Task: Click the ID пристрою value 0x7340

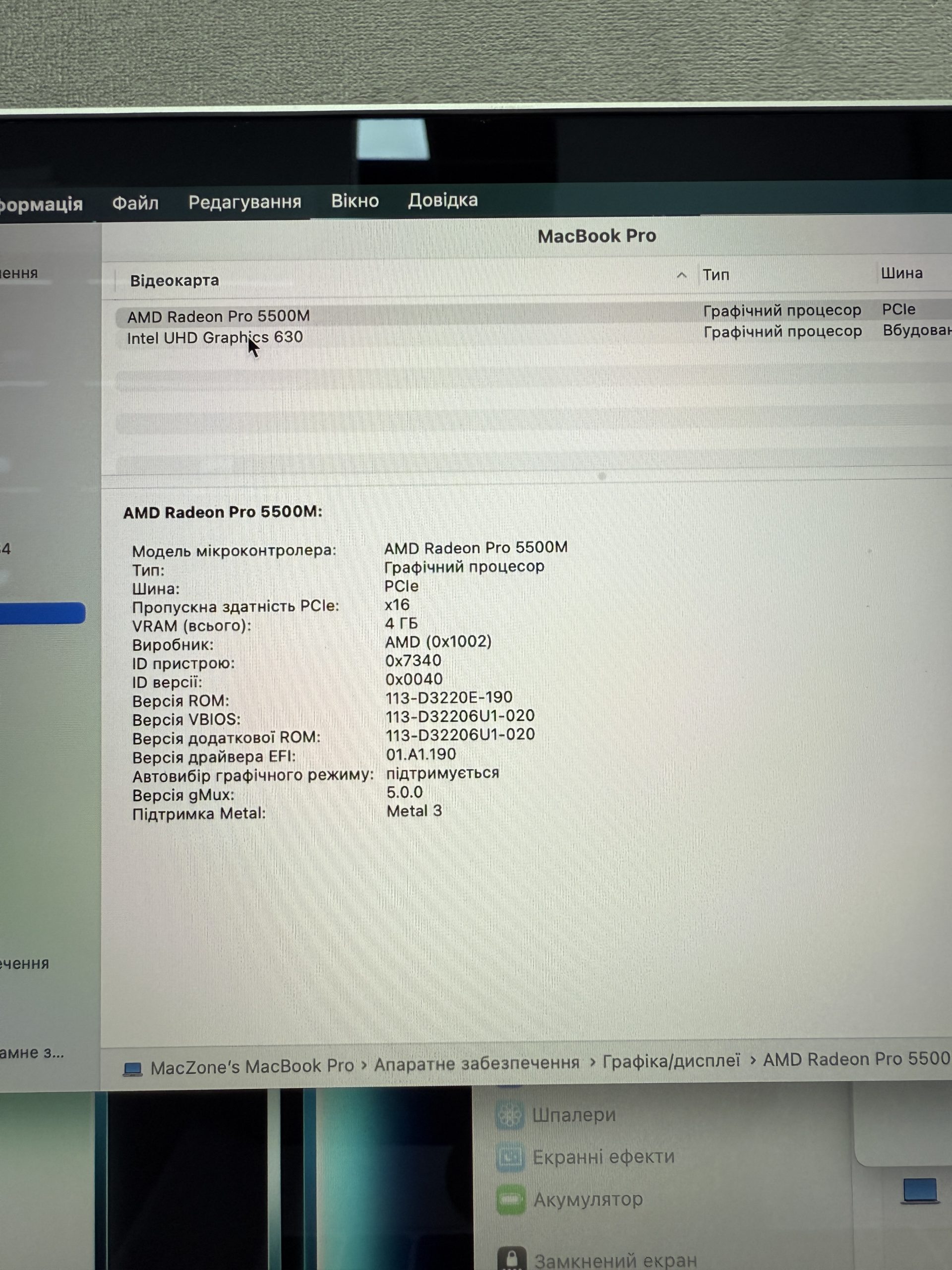Action: point(413,661)
